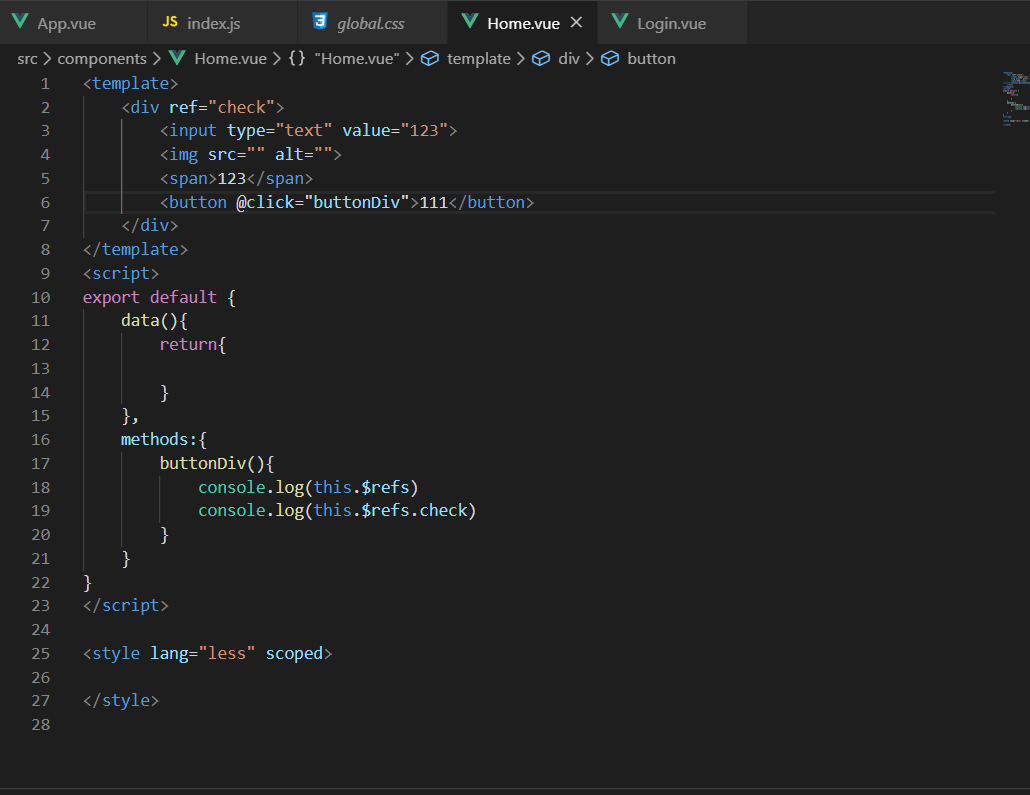The image size is (1030, 795).
Task: Click 'methods:' on line 16
Action: 159,440
